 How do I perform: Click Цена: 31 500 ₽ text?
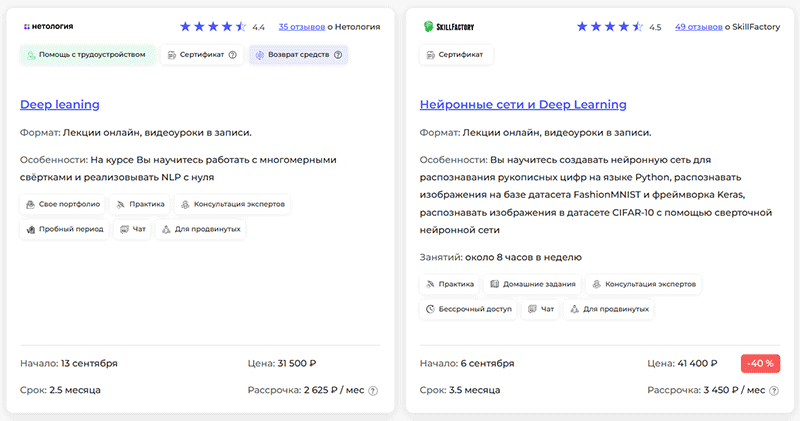click(x=282, y=363)
